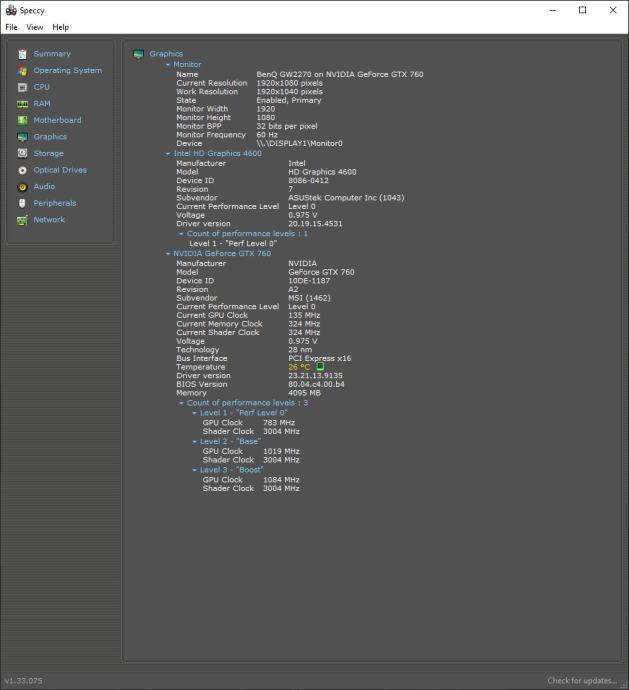This screenshot has height=690, width=629.
Task: Collapse the NVIDIA GeForce GTX 760 section
Action: (x=168, y=254)
